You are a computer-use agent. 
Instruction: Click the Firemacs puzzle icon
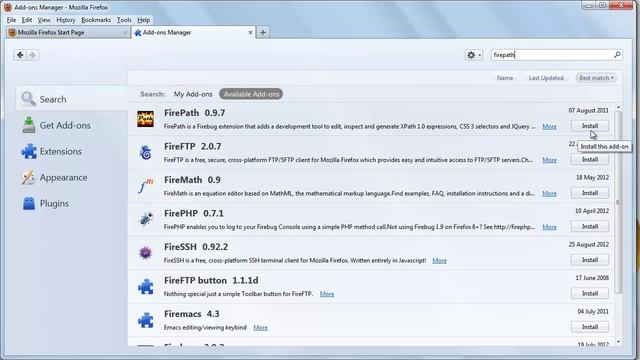[x=145, y=320]
